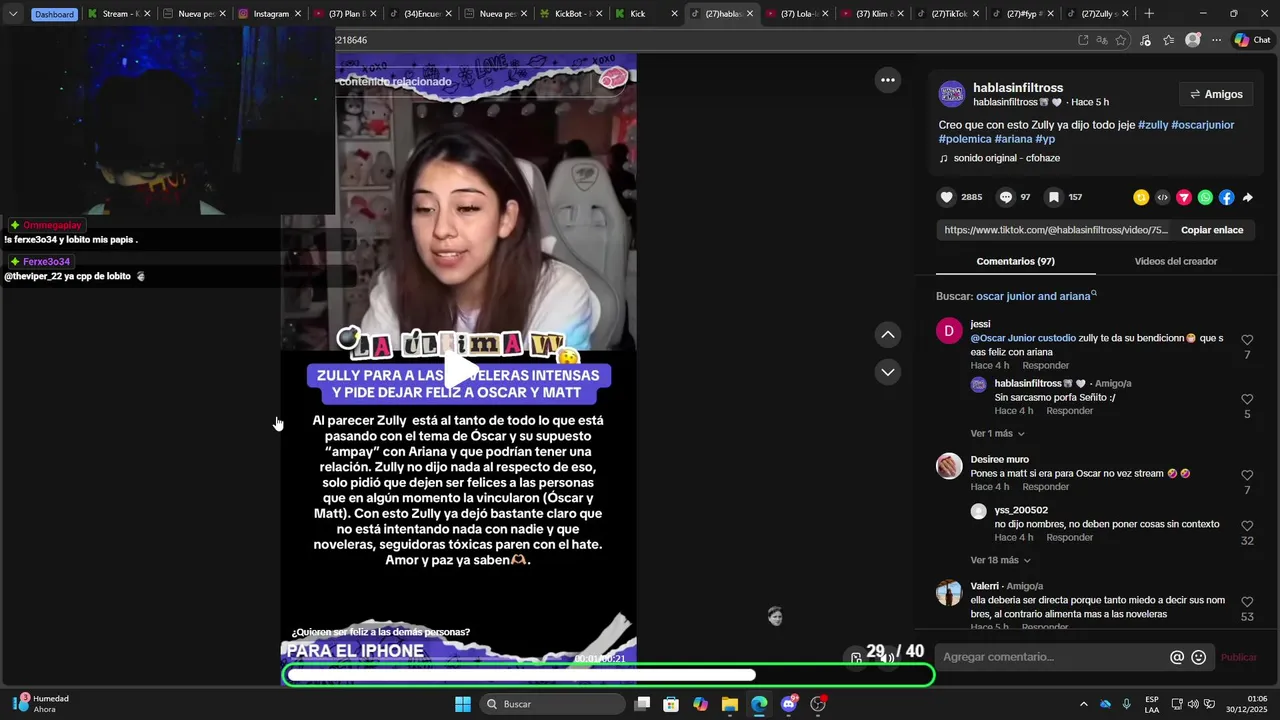Open Discord from taskbar

coord(788,704)
